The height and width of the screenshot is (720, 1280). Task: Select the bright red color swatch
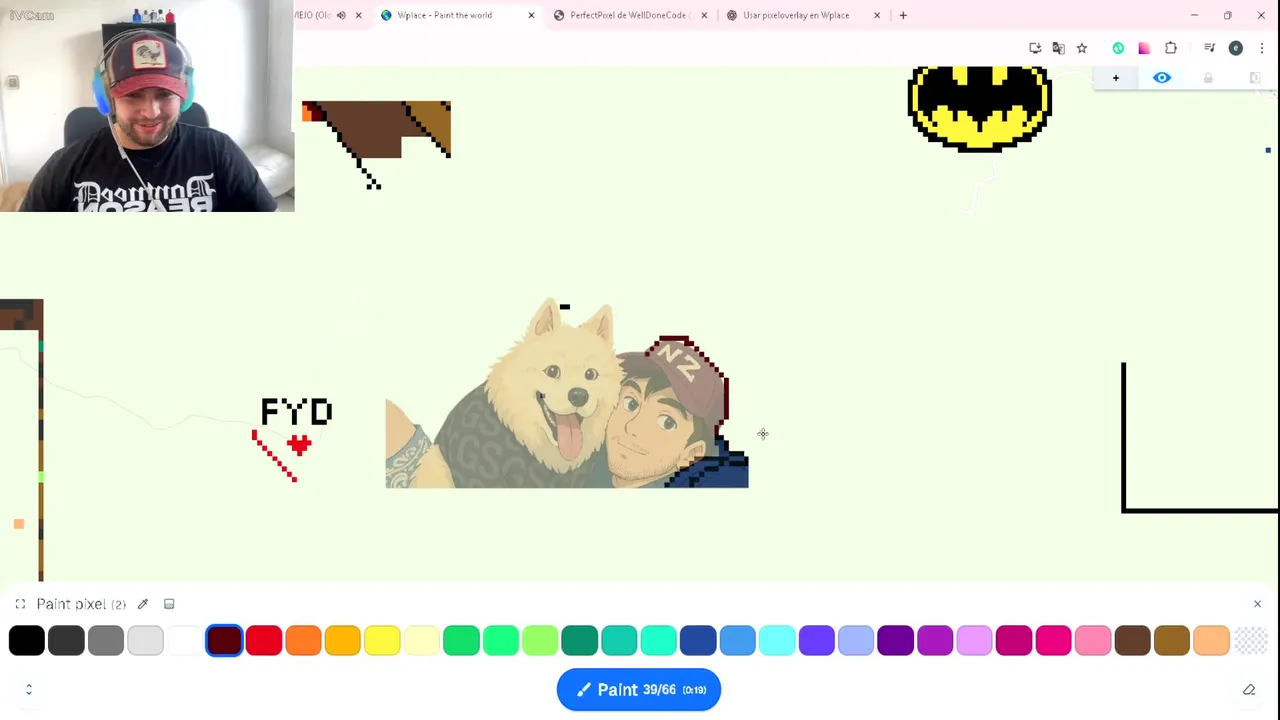tap(264, 640)
